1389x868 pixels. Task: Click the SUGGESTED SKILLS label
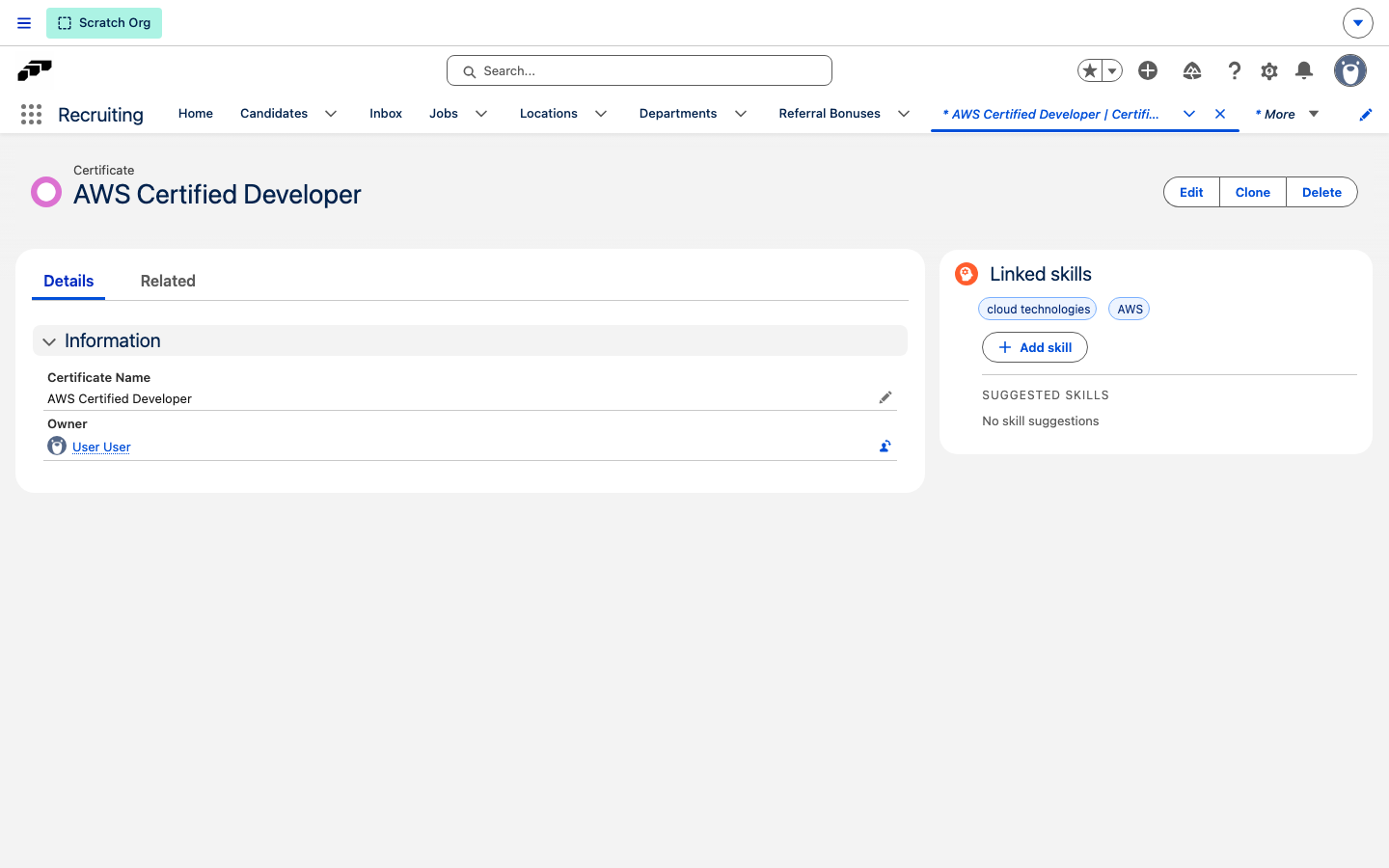tap(1046, 395)
